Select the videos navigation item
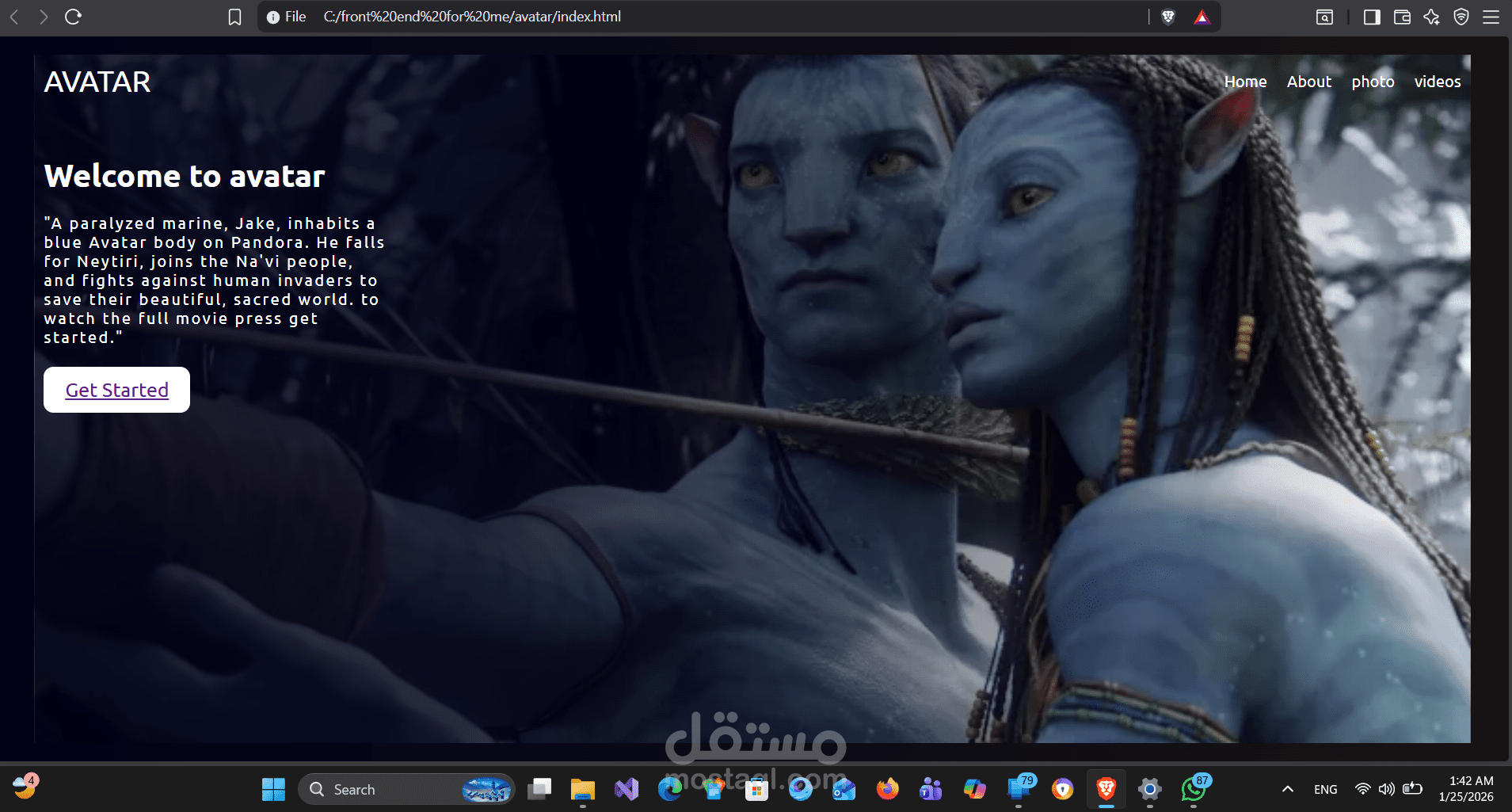 [1437, 82]
